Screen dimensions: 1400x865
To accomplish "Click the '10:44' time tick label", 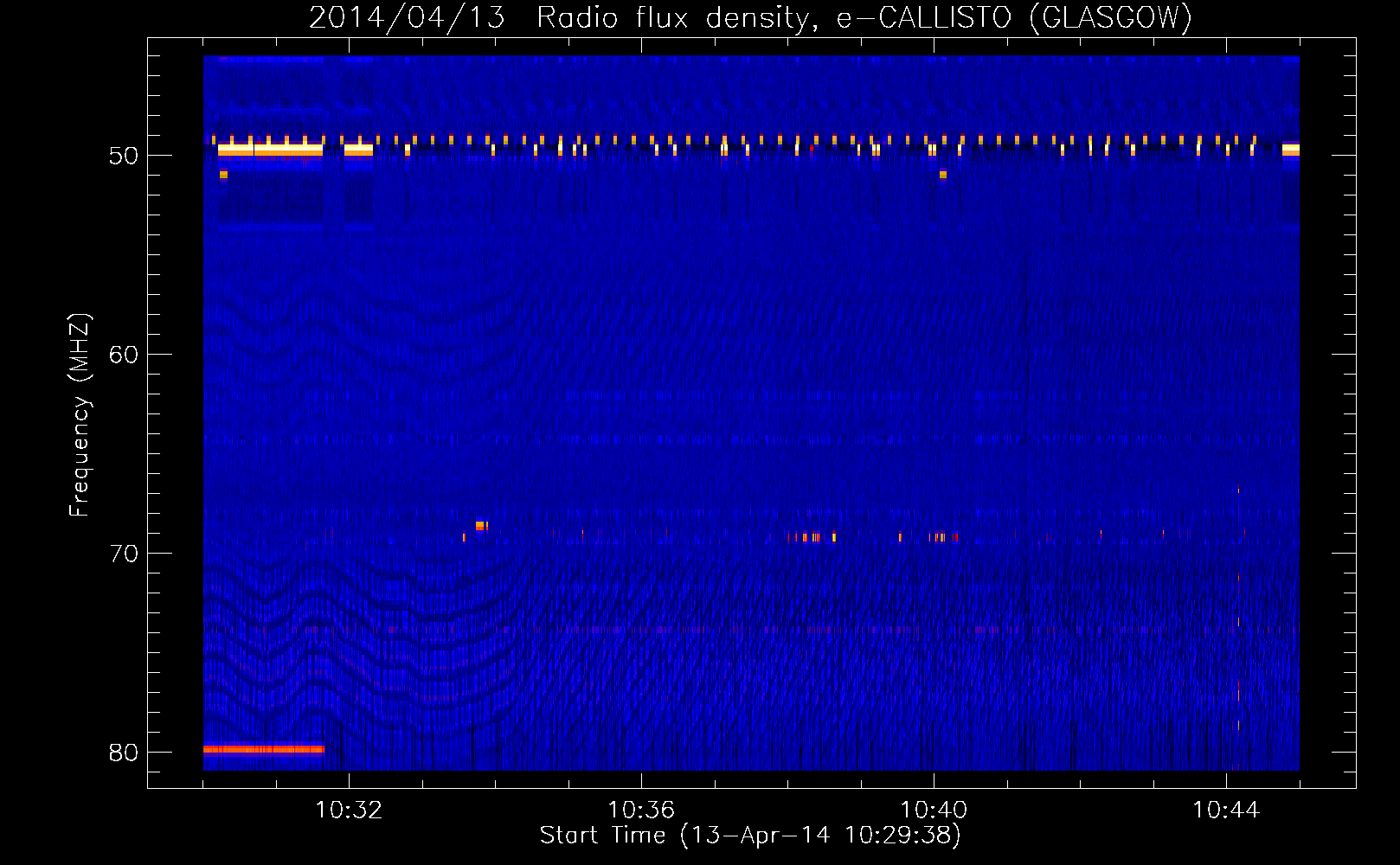I will pyautogui.click(x=1226, y=810).
